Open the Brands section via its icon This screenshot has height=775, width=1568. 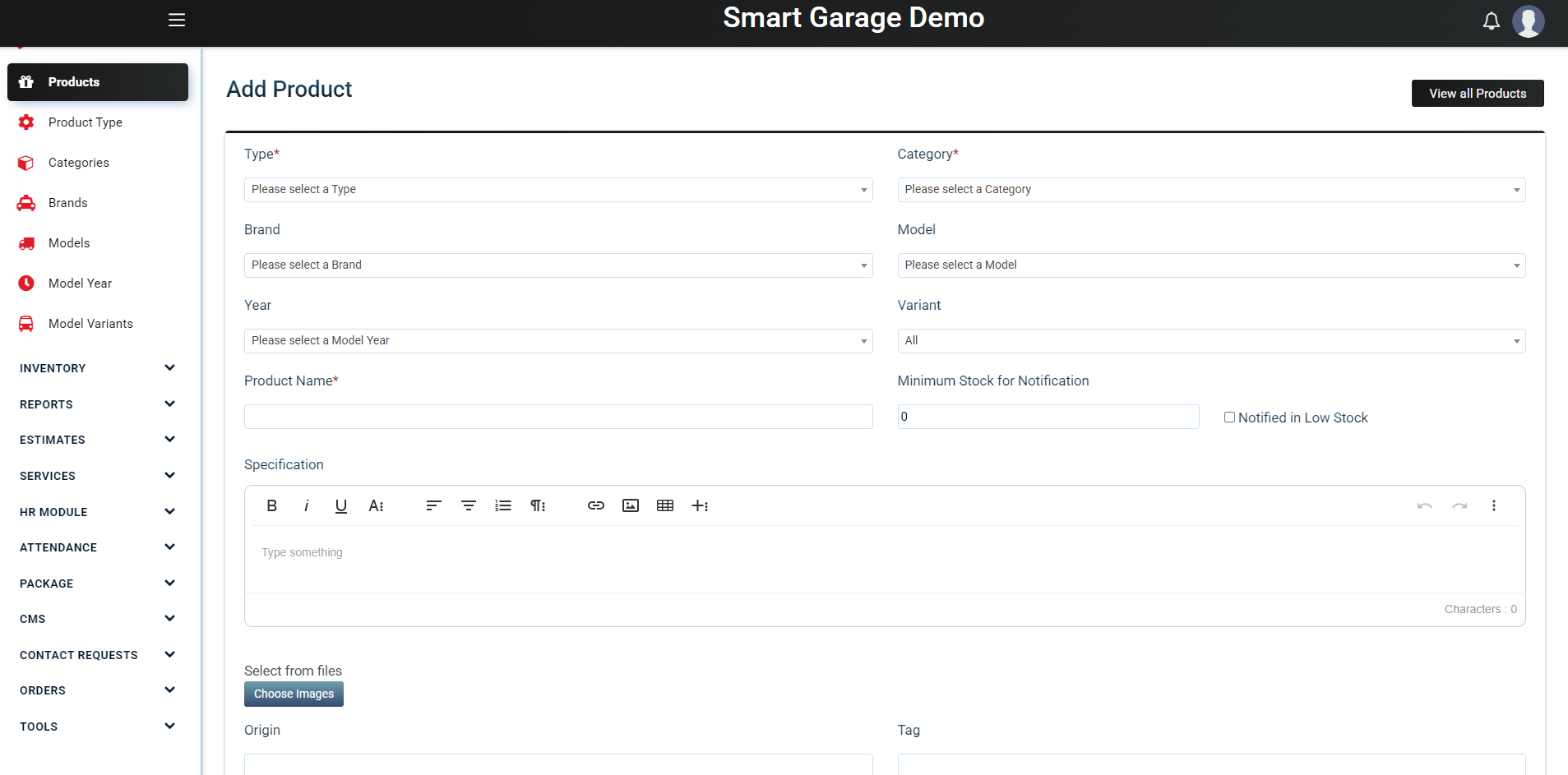pos(25,202)
